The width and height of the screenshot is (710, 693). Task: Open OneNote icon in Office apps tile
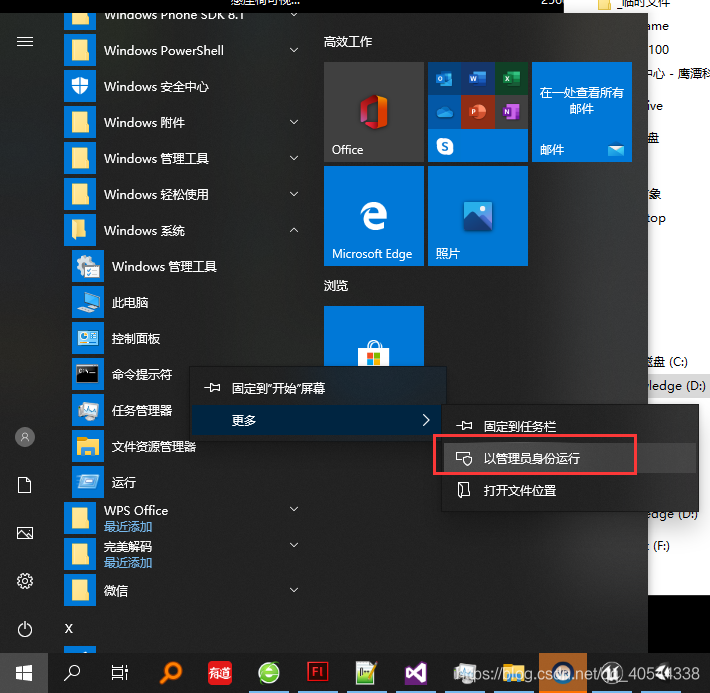511,112
